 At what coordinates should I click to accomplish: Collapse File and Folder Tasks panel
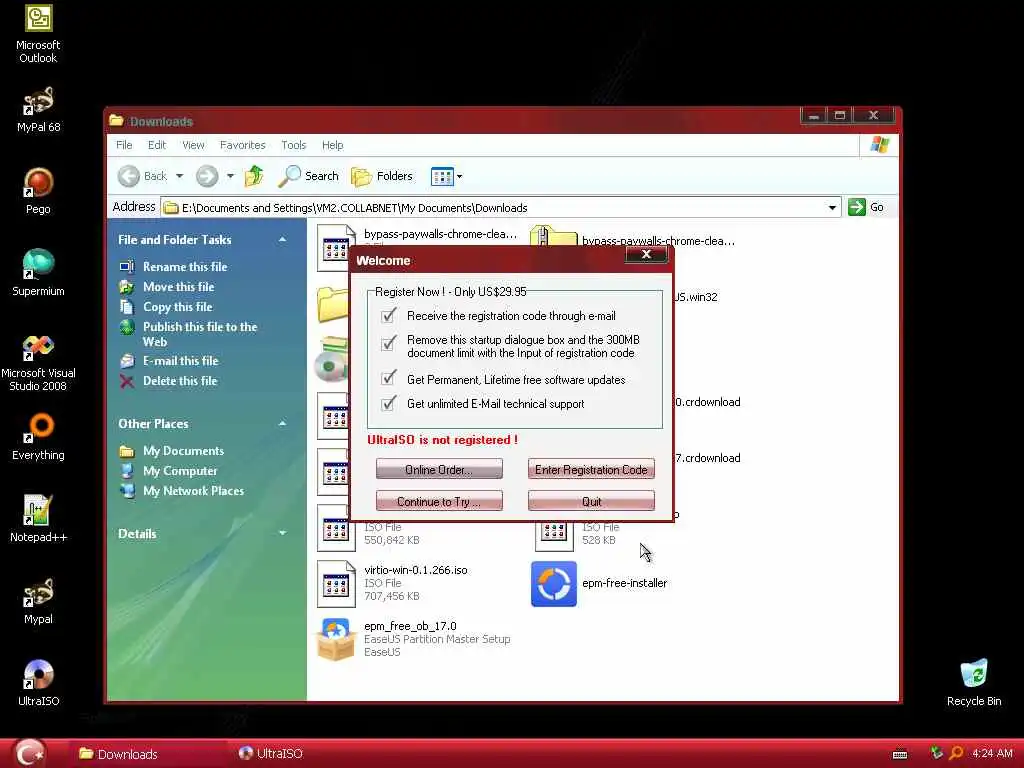click(282, 240)
